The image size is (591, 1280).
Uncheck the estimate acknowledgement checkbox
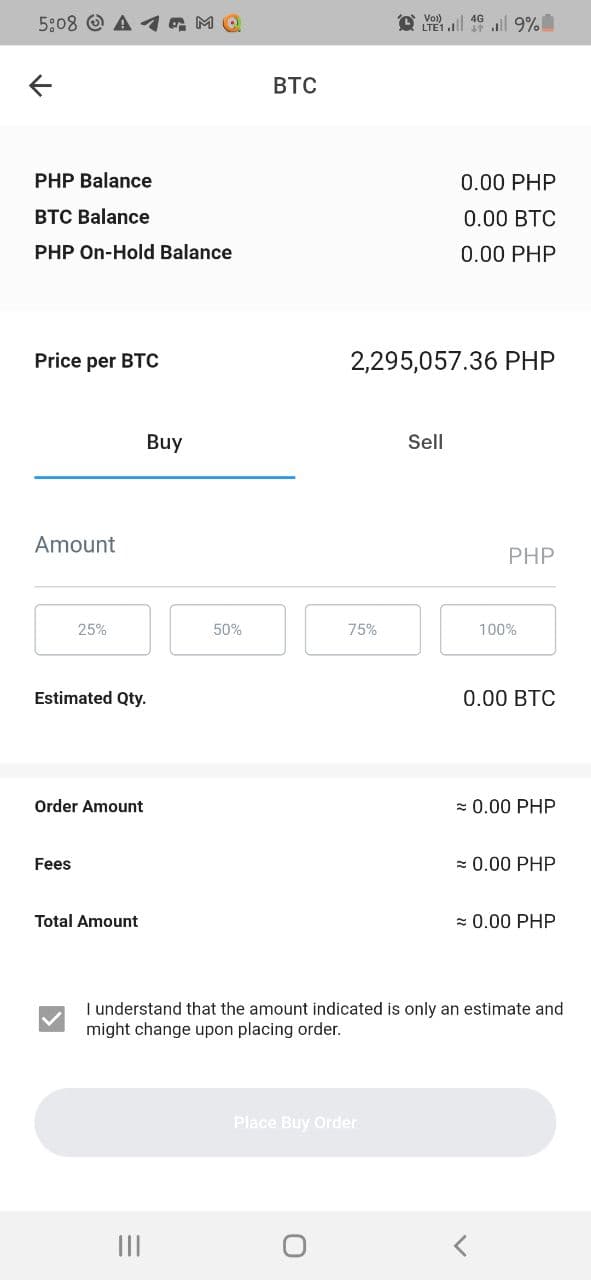coord(51,1019)
